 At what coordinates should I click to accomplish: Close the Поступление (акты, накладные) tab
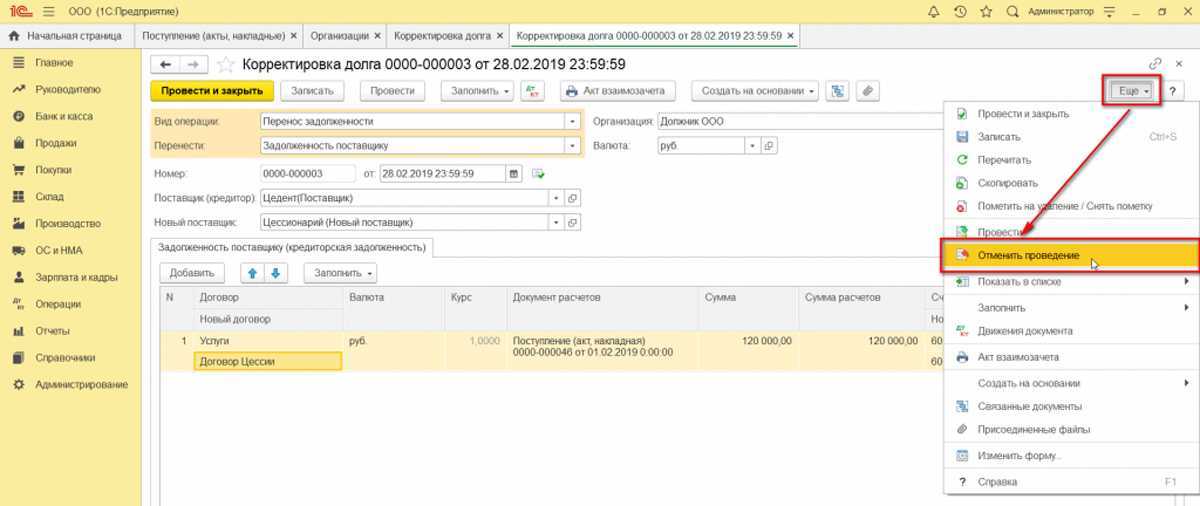coord(293,35)
